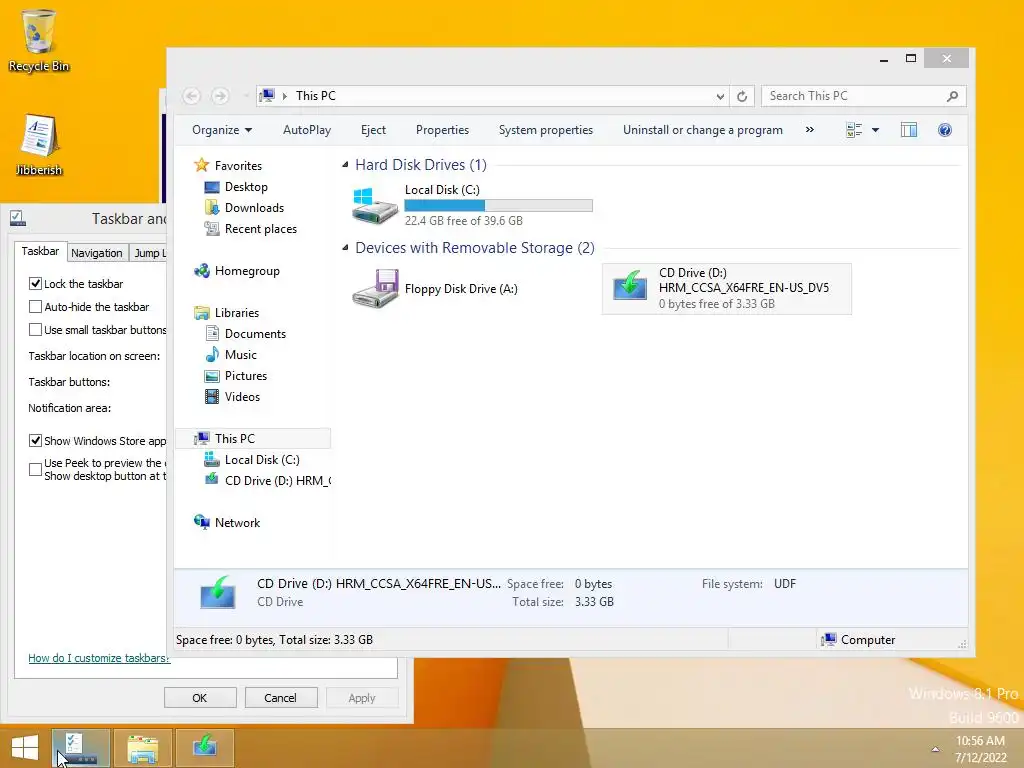
Task: Click the Local Disk (C:) capacity bar
Action: click(498, 205)
